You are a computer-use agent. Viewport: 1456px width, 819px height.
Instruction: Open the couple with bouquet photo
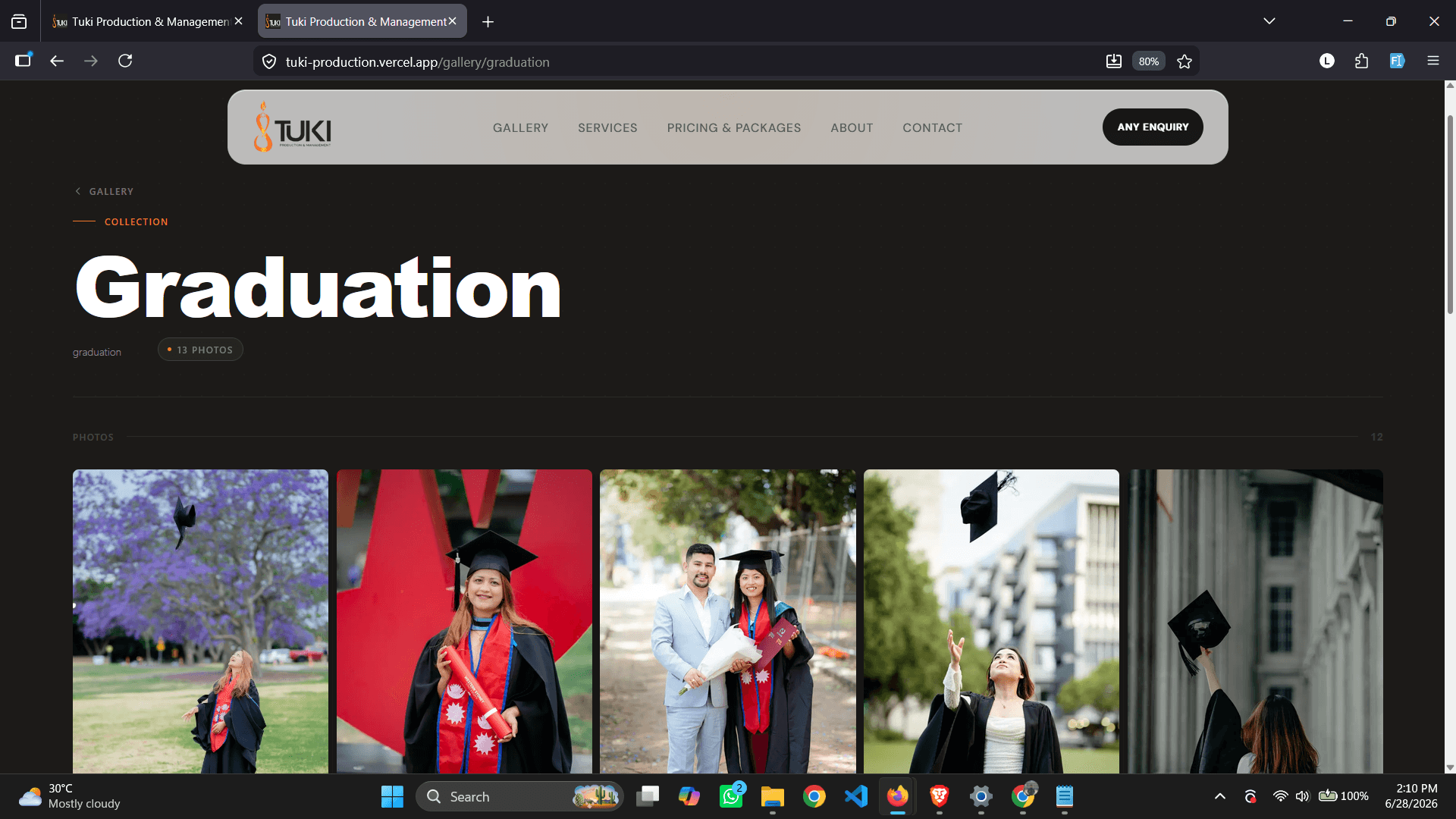pos(728,621)
